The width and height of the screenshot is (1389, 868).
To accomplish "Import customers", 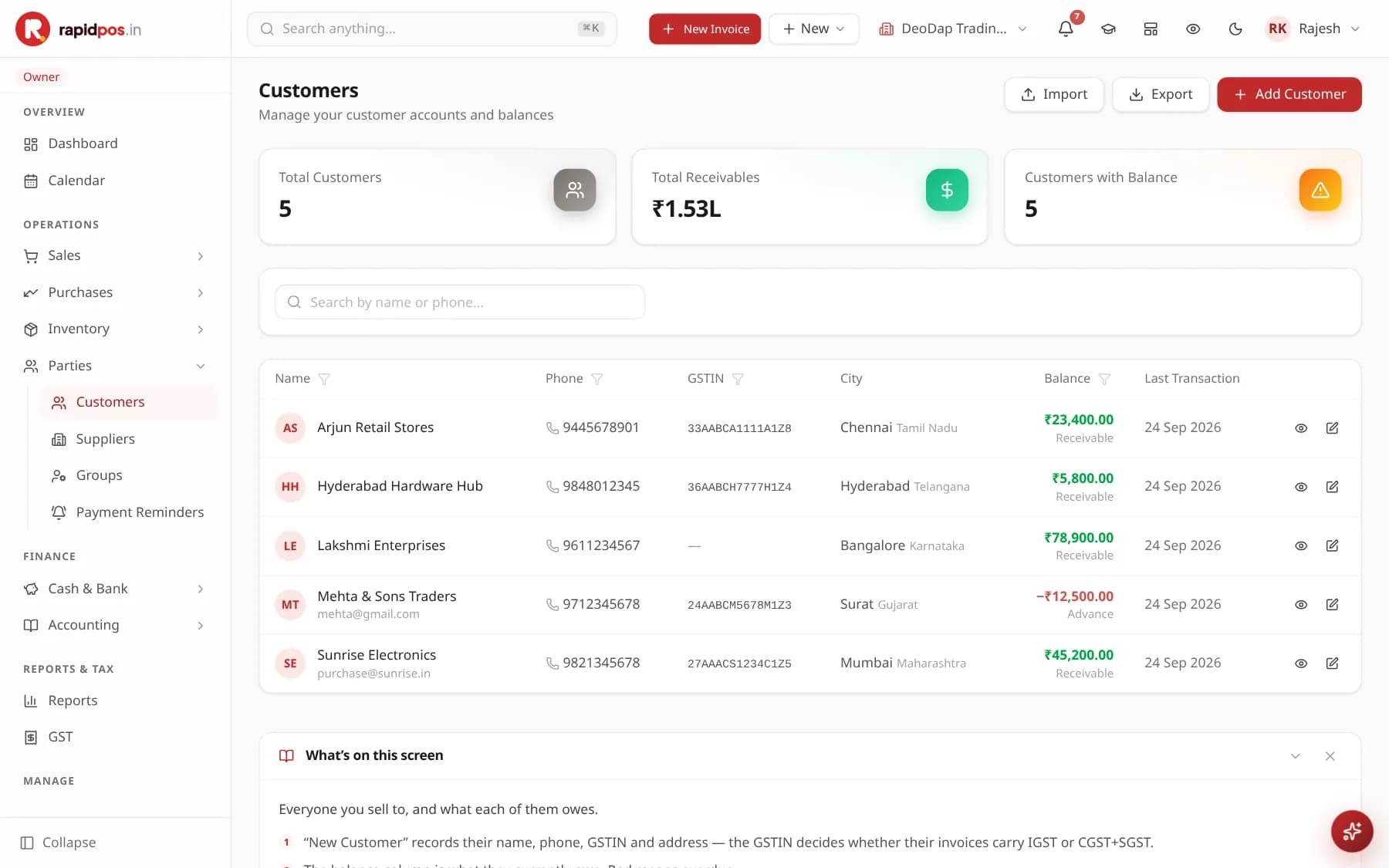I will tap(1054, 94).
